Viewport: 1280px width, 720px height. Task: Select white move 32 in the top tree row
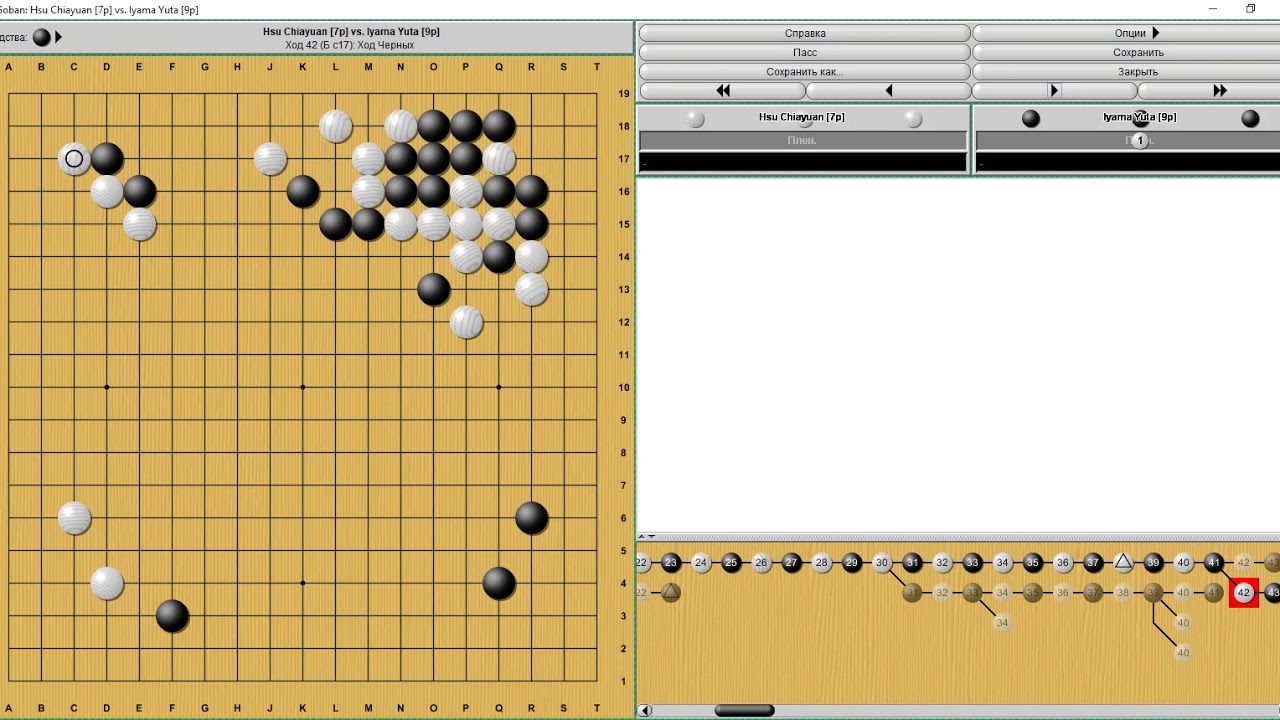click(x=942, y=563)
